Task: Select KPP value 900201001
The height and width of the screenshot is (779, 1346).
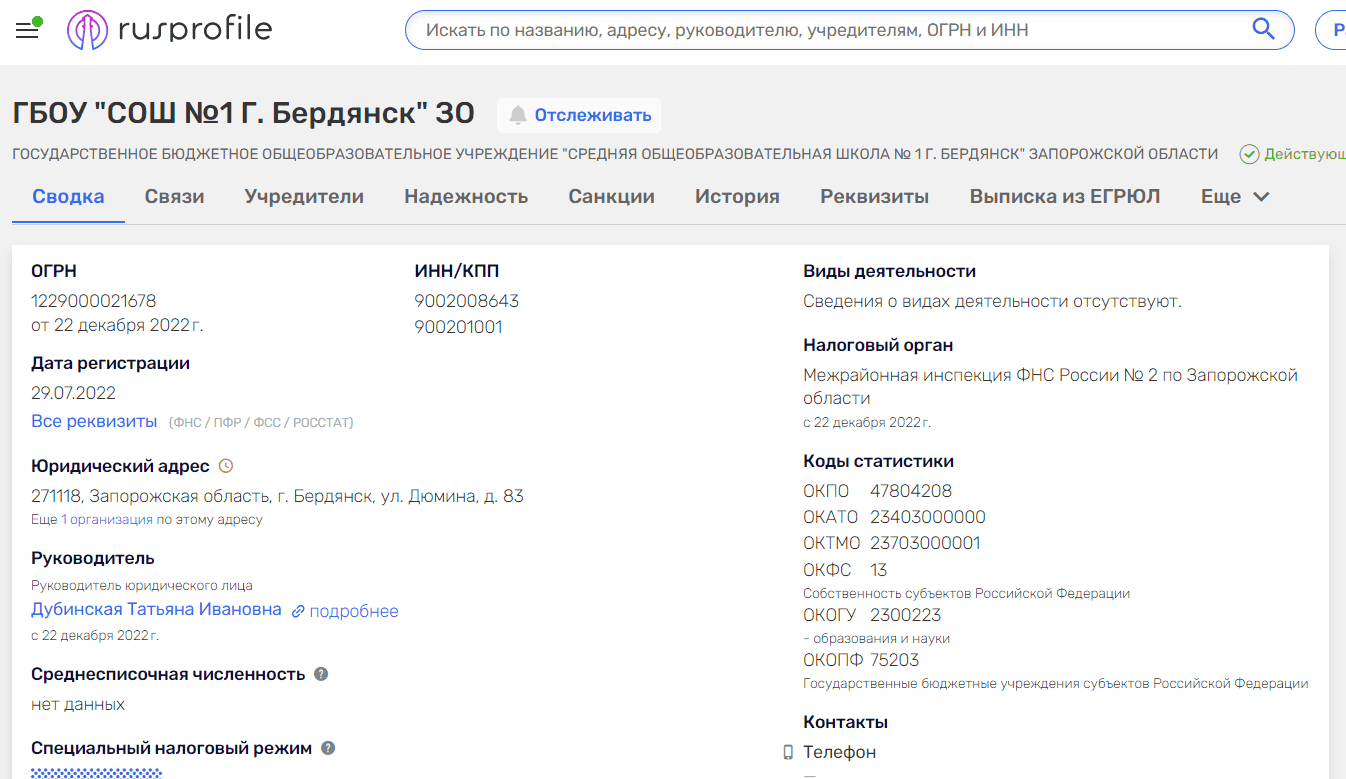Action: [x=459, y=327]
